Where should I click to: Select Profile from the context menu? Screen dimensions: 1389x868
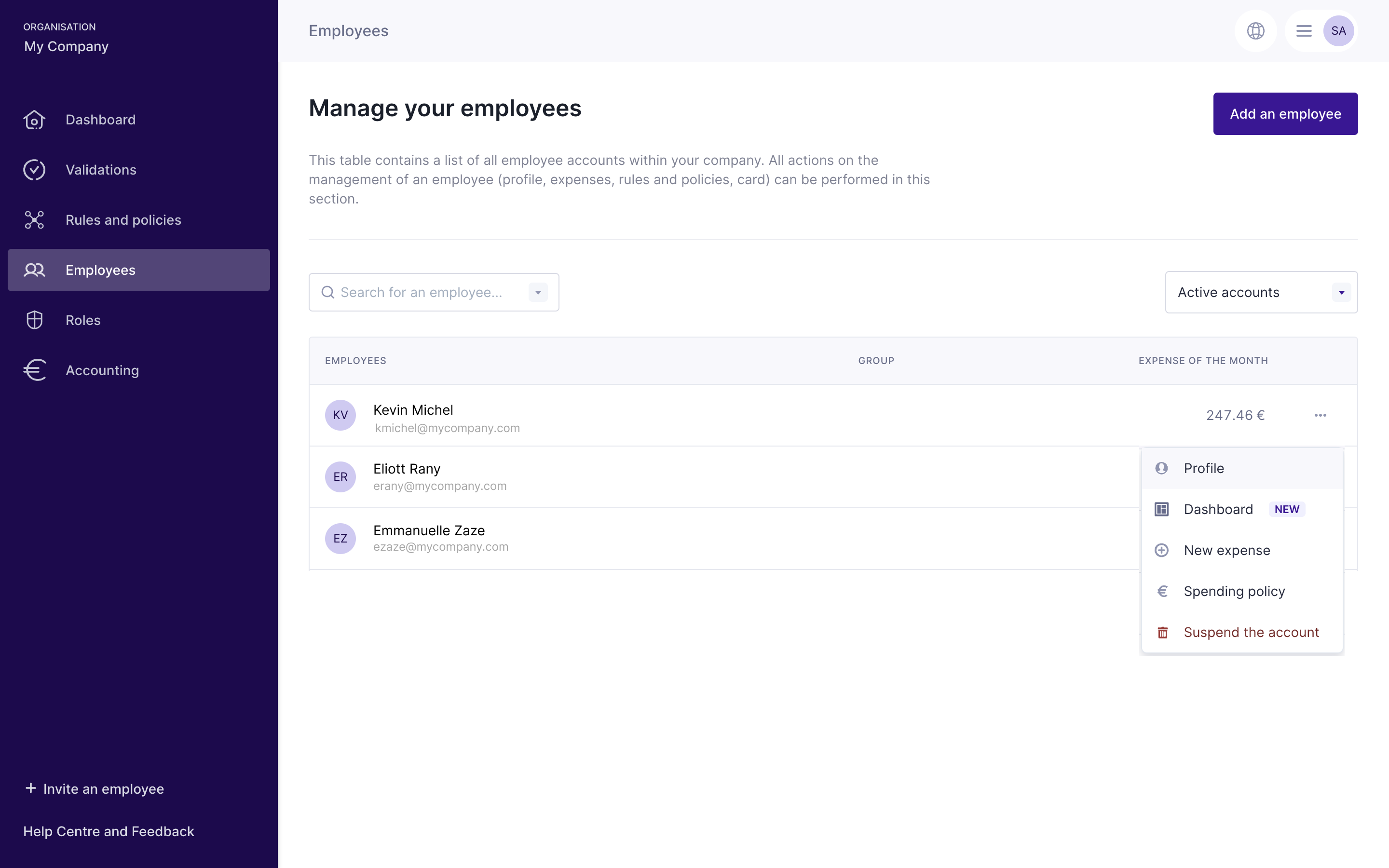(1204, 468)
